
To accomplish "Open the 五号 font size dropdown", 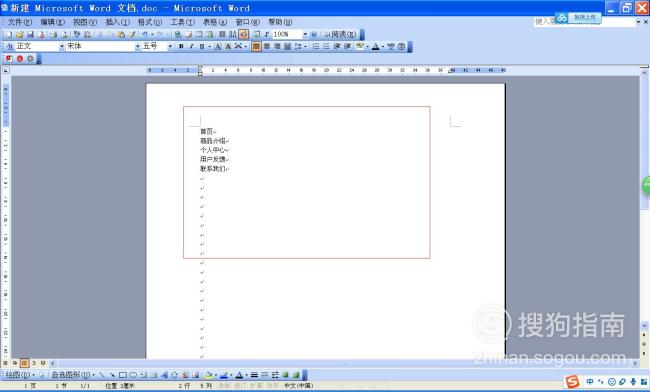I will coord(170,46).
